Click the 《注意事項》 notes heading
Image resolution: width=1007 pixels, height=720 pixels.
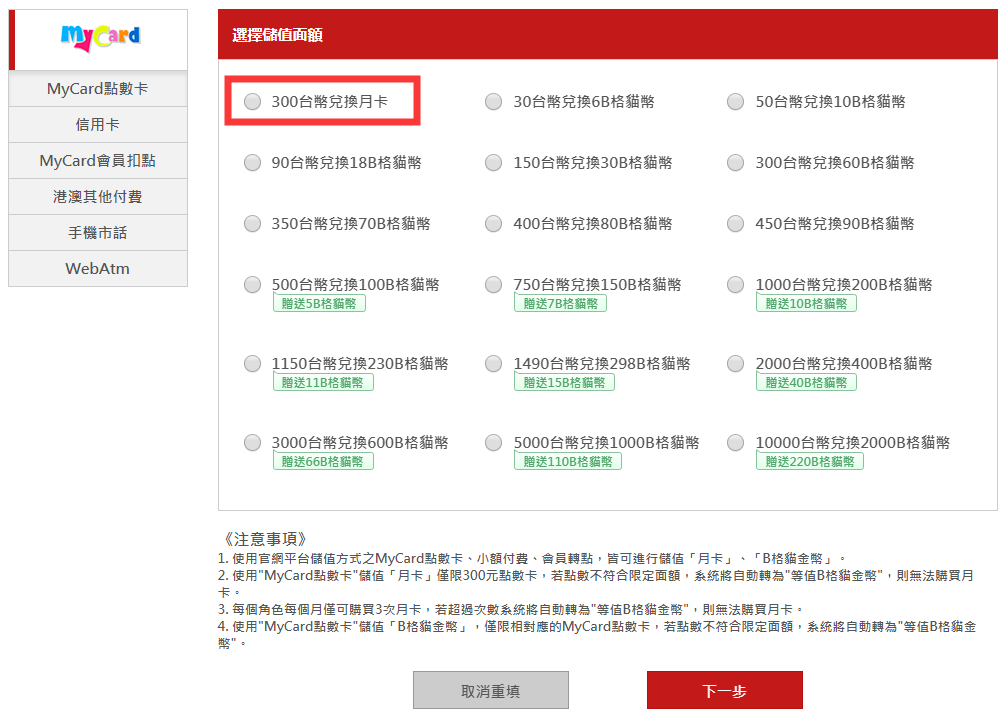click(264, 539)
